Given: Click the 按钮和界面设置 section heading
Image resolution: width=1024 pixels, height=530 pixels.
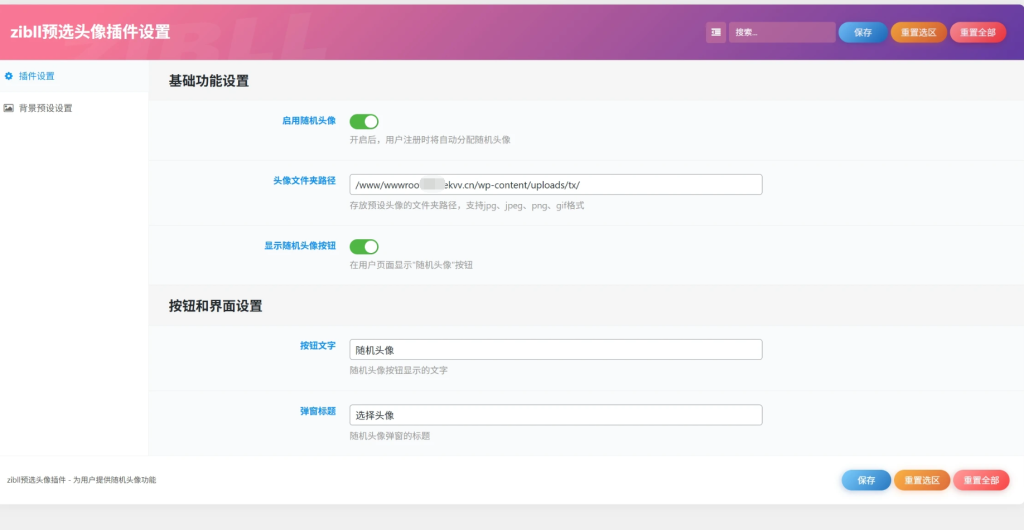Looking at the screenshot, I should click(216, 306).
